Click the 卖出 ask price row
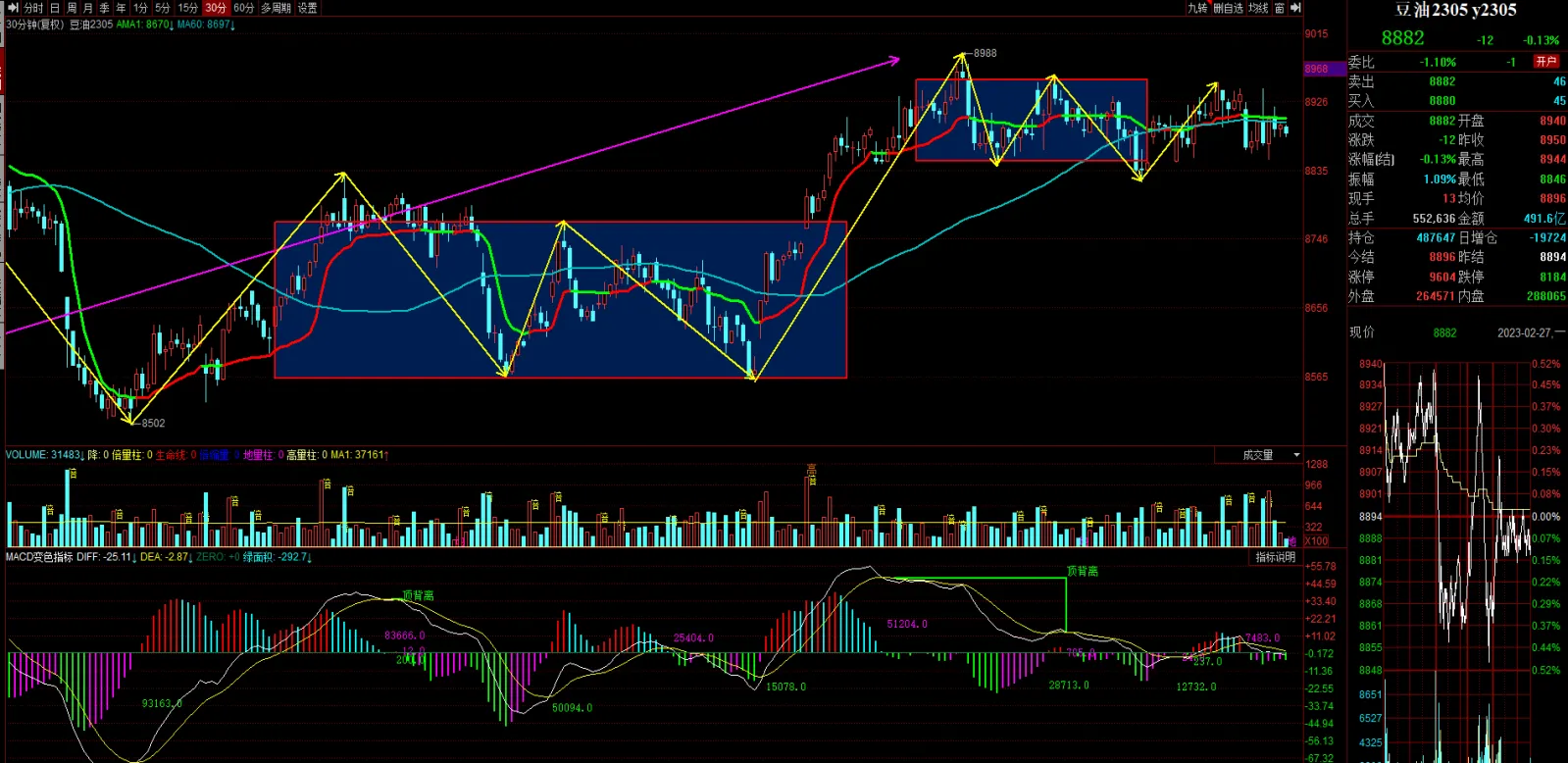The height and width of the screenshot is (763, 1568). tap(1456, 81)
